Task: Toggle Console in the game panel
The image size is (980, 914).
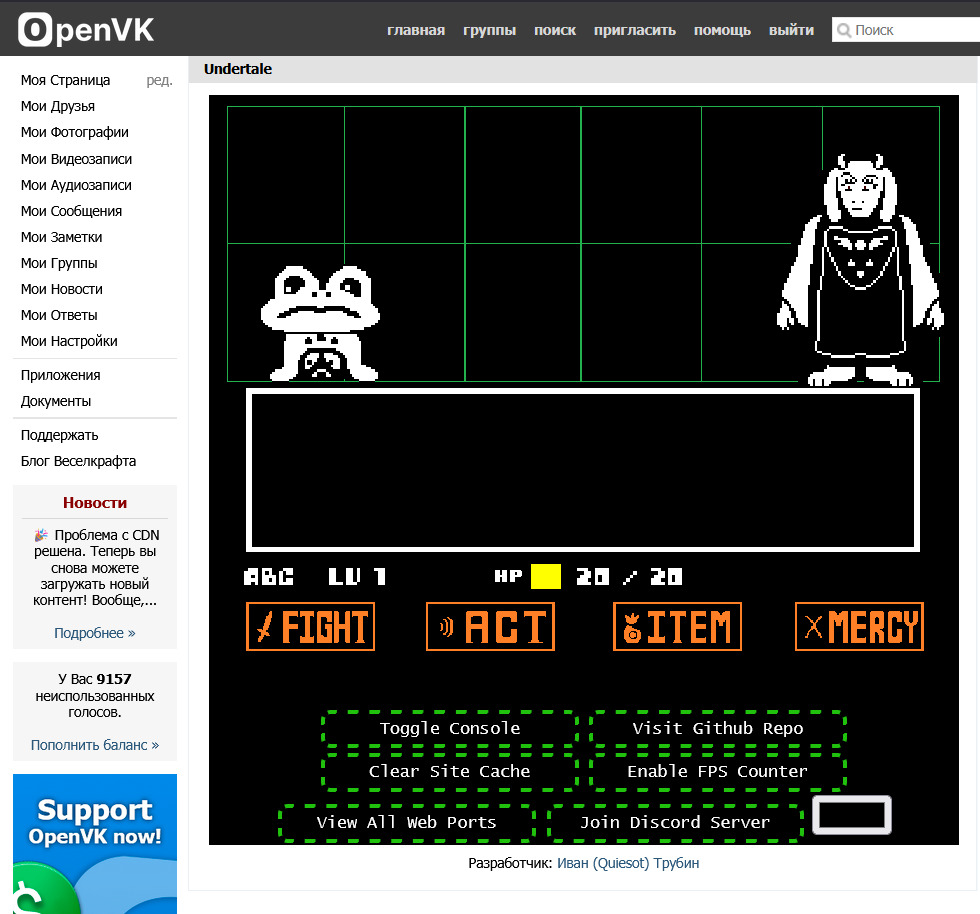Action: 450,729
